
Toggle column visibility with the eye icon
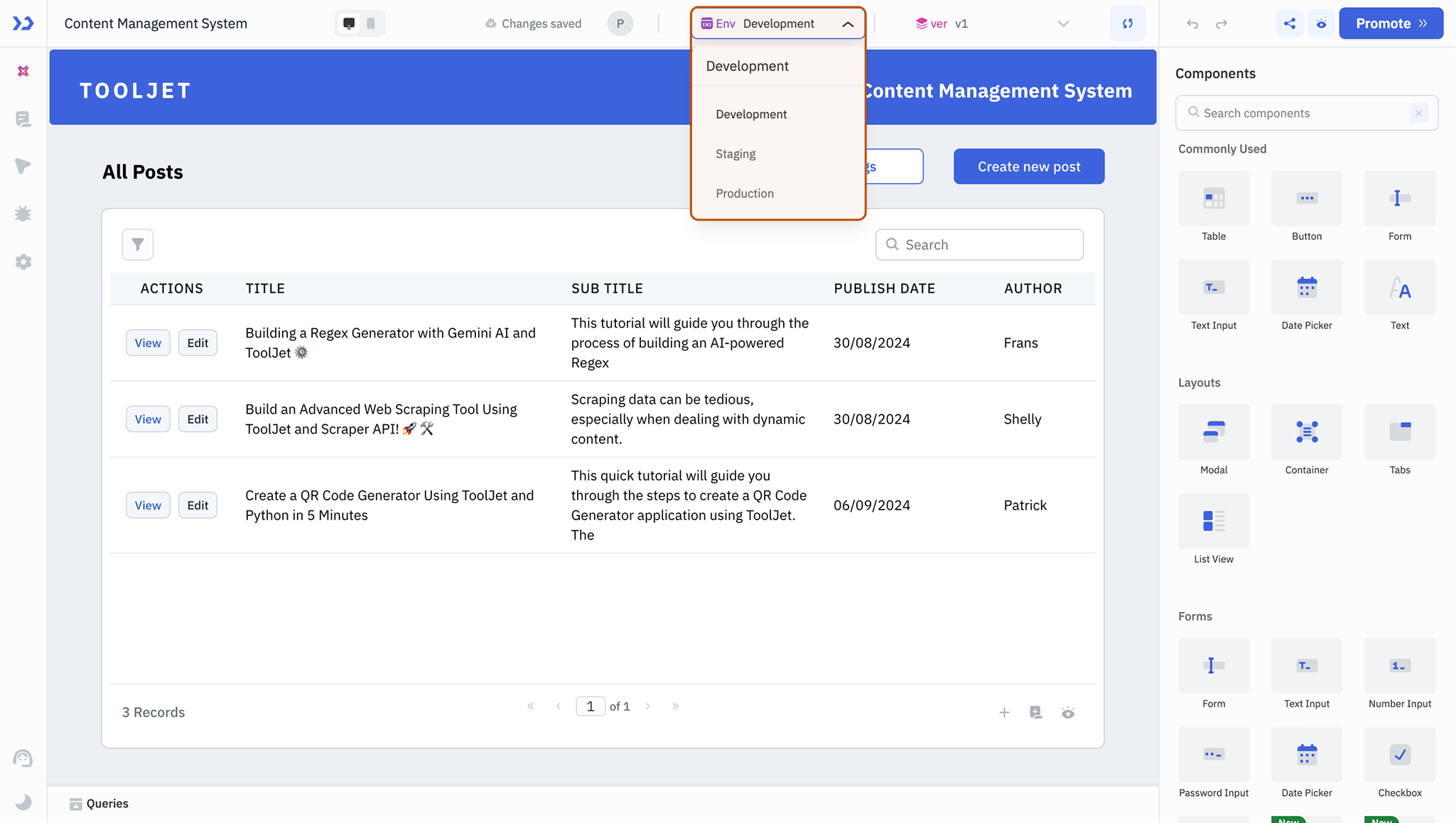pos(1068,711)
